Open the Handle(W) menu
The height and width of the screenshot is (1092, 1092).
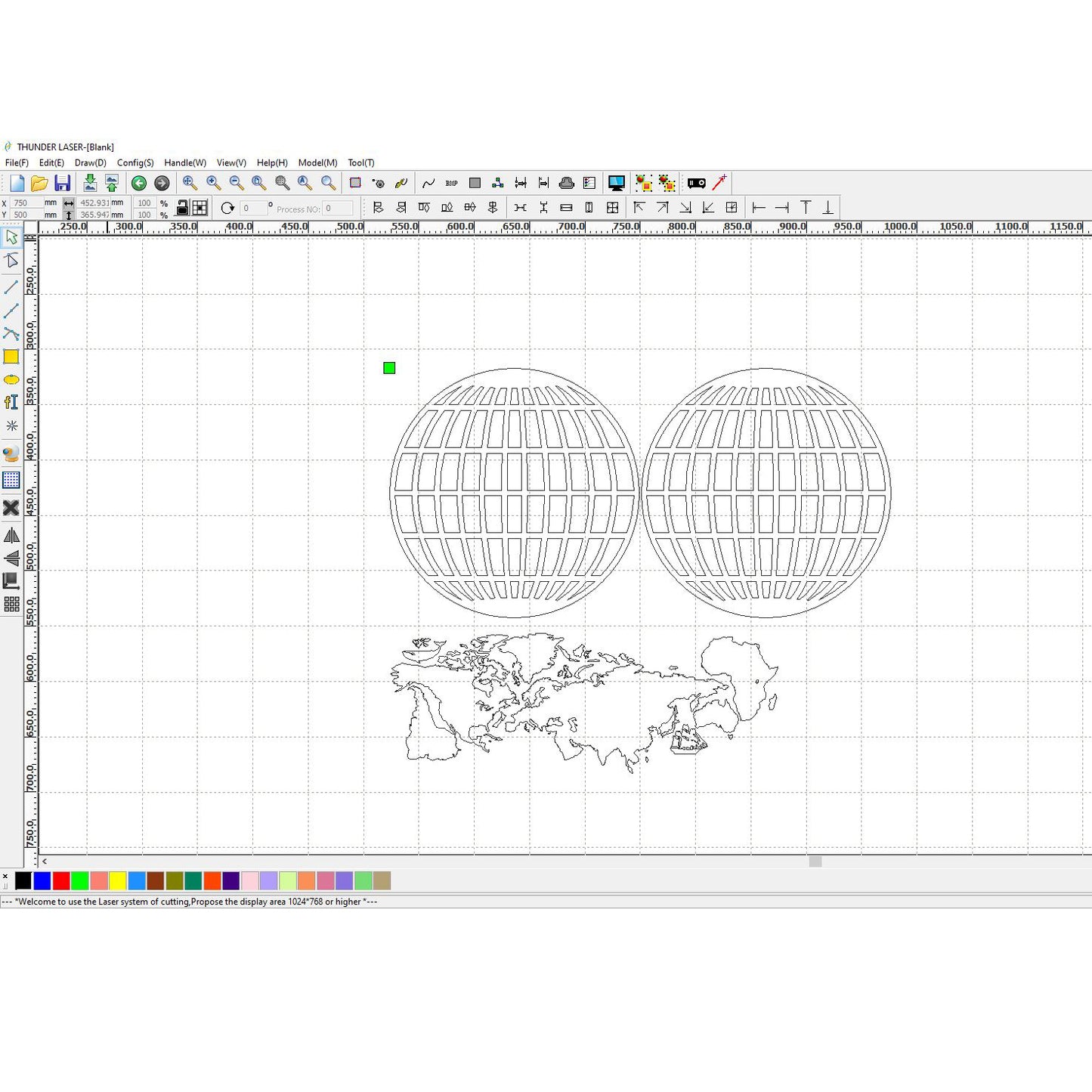pyautogui.click(x=185, y=162)
